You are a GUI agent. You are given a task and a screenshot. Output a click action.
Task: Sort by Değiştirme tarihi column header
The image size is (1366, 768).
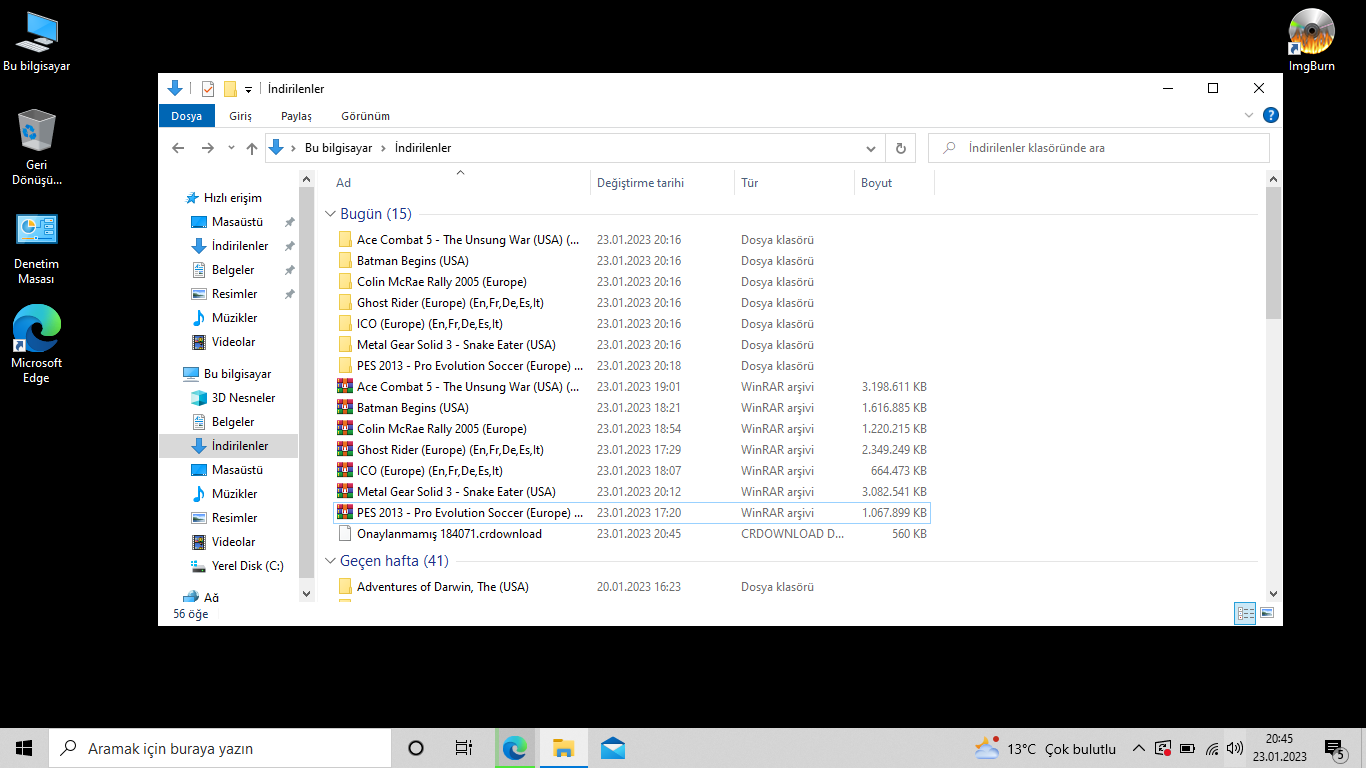point(662,183)
